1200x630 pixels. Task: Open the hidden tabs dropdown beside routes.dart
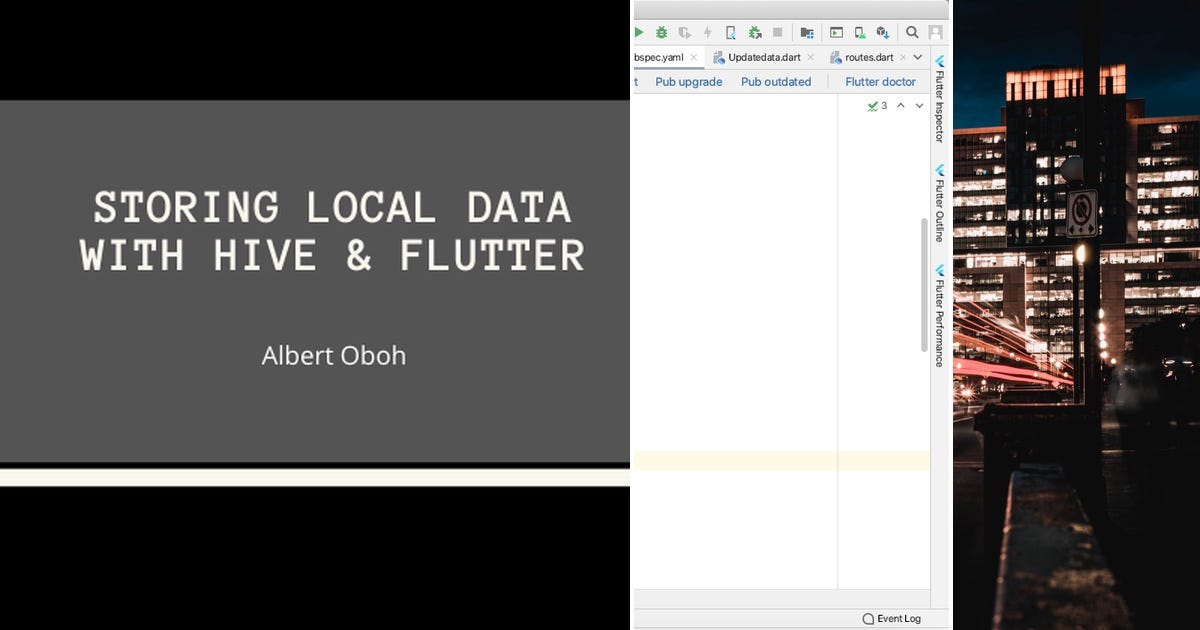point(917,57)
